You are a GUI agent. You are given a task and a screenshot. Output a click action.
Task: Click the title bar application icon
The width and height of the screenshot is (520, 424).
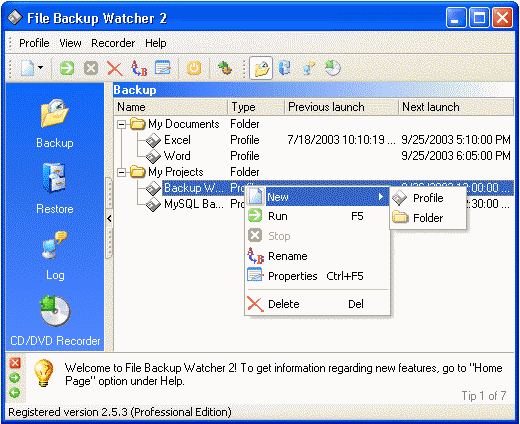tap(15, 17)
